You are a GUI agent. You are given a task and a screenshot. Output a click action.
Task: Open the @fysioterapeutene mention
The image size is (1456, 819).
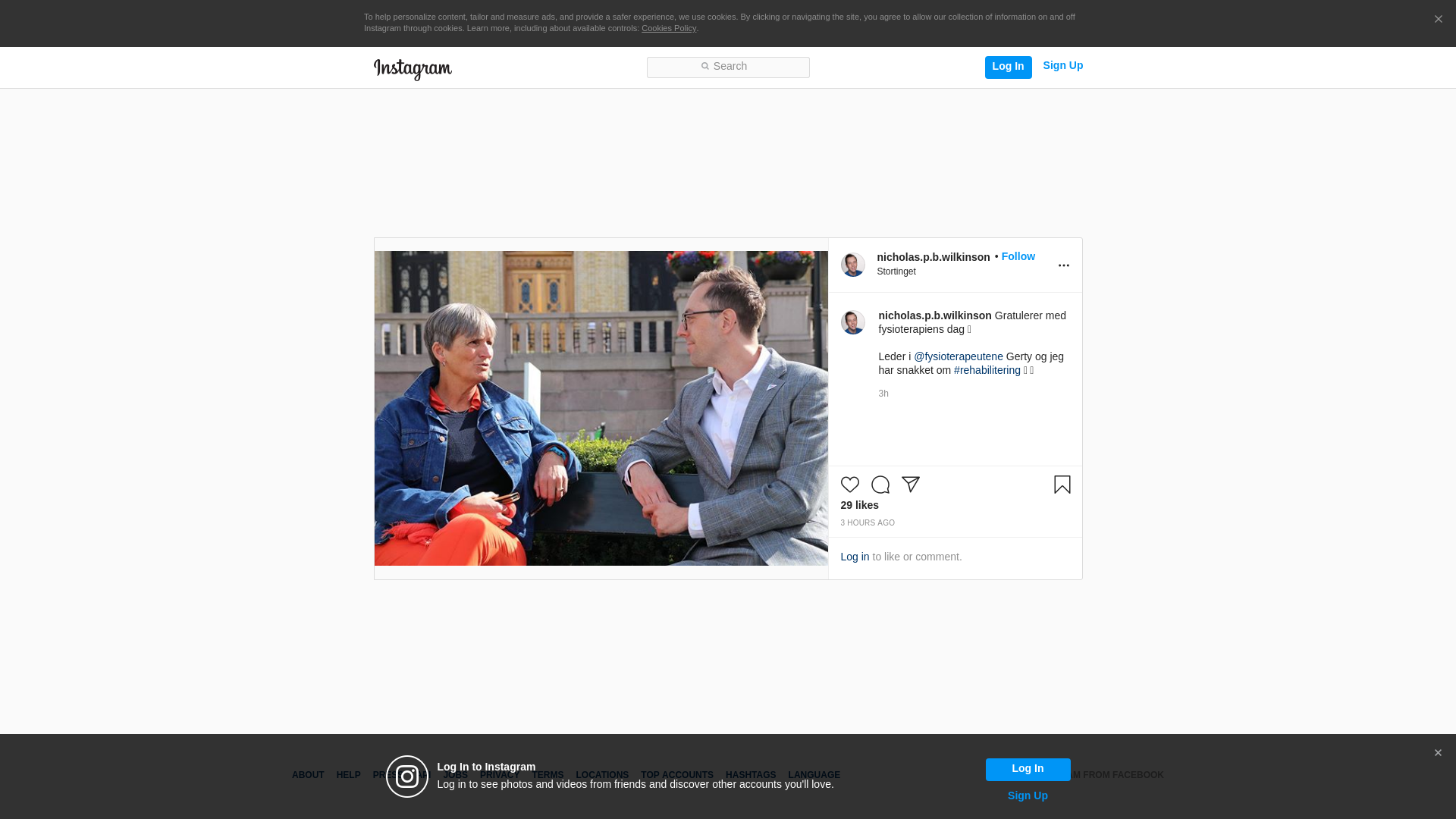[x=959, y=356]
